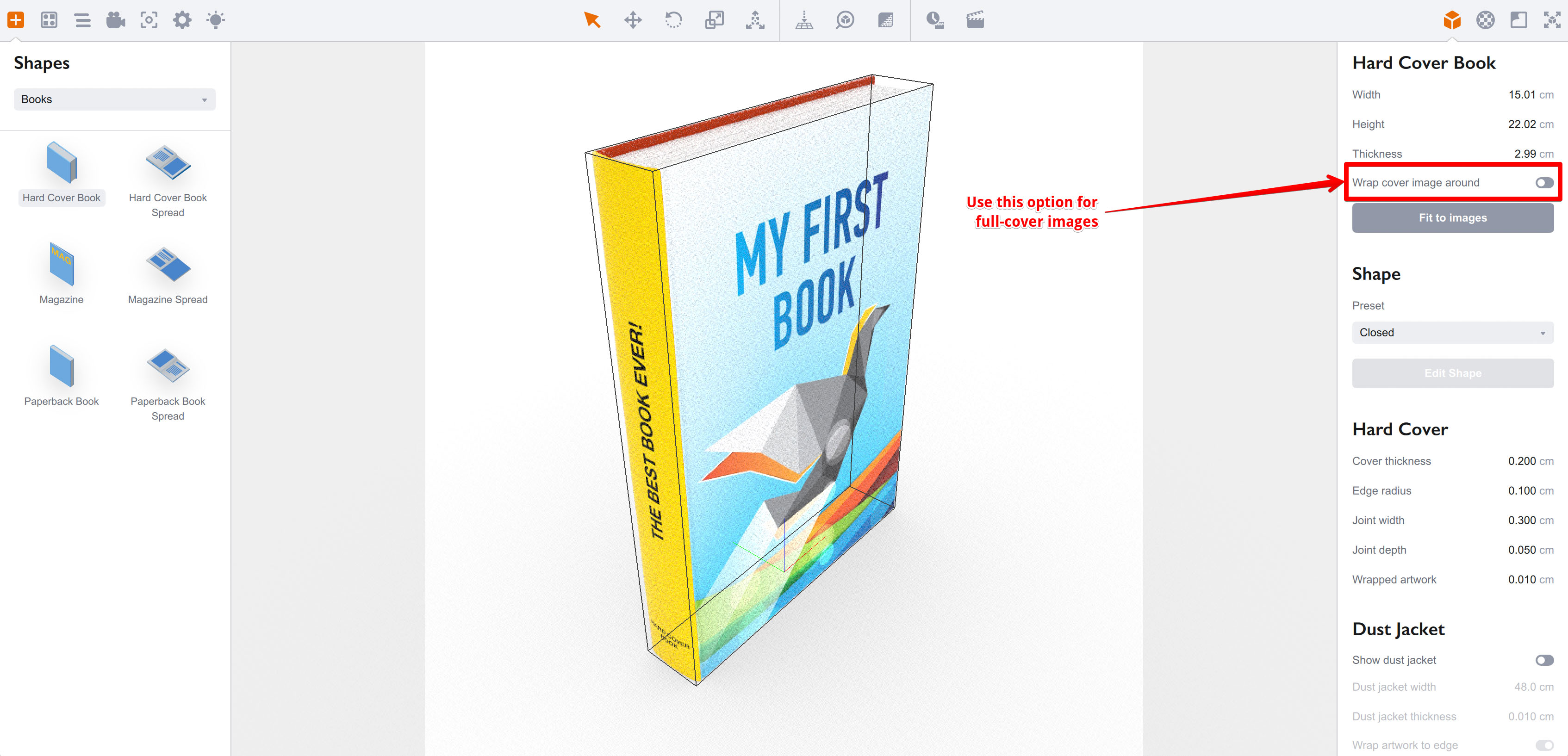
Task: Click the lighting (light bulb) icon
Action: pyautogui.click(x=215, y=20)
